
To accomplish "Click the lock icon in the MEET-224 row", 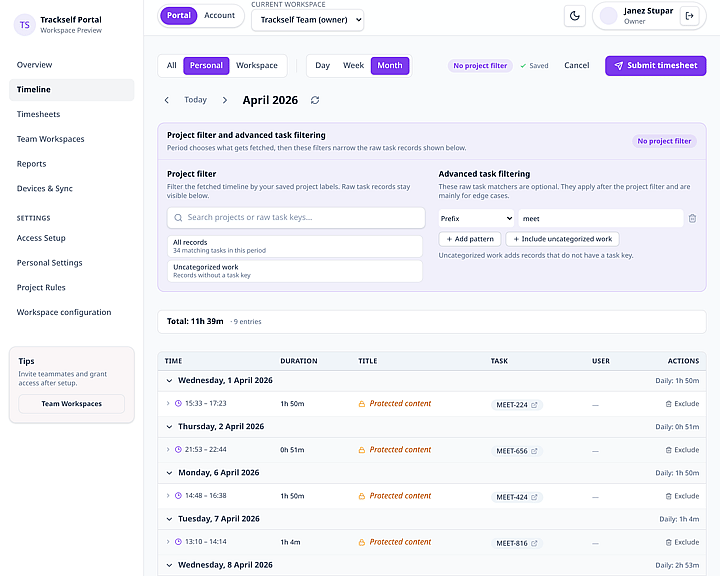I will [362, 404].
